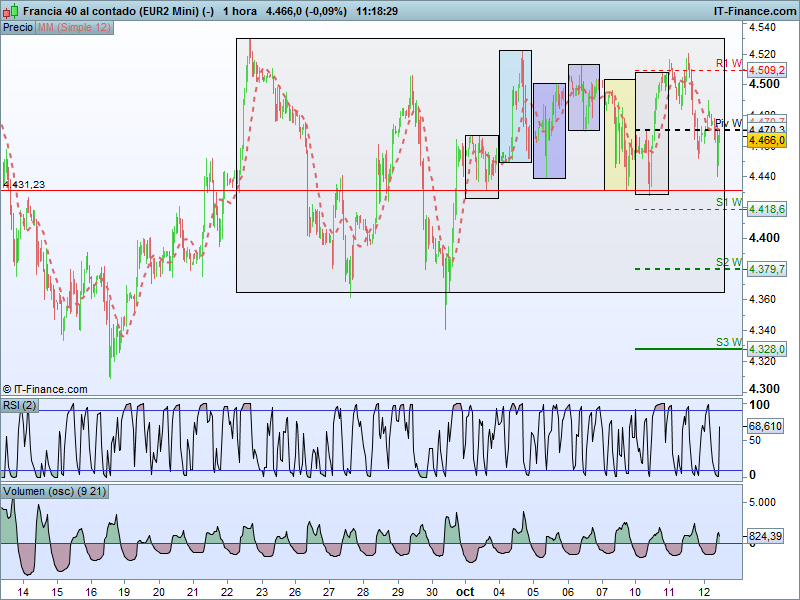Click the 4.431,23 horizontal line label
The height and width of the screenshot is (600, 800).
24,184
